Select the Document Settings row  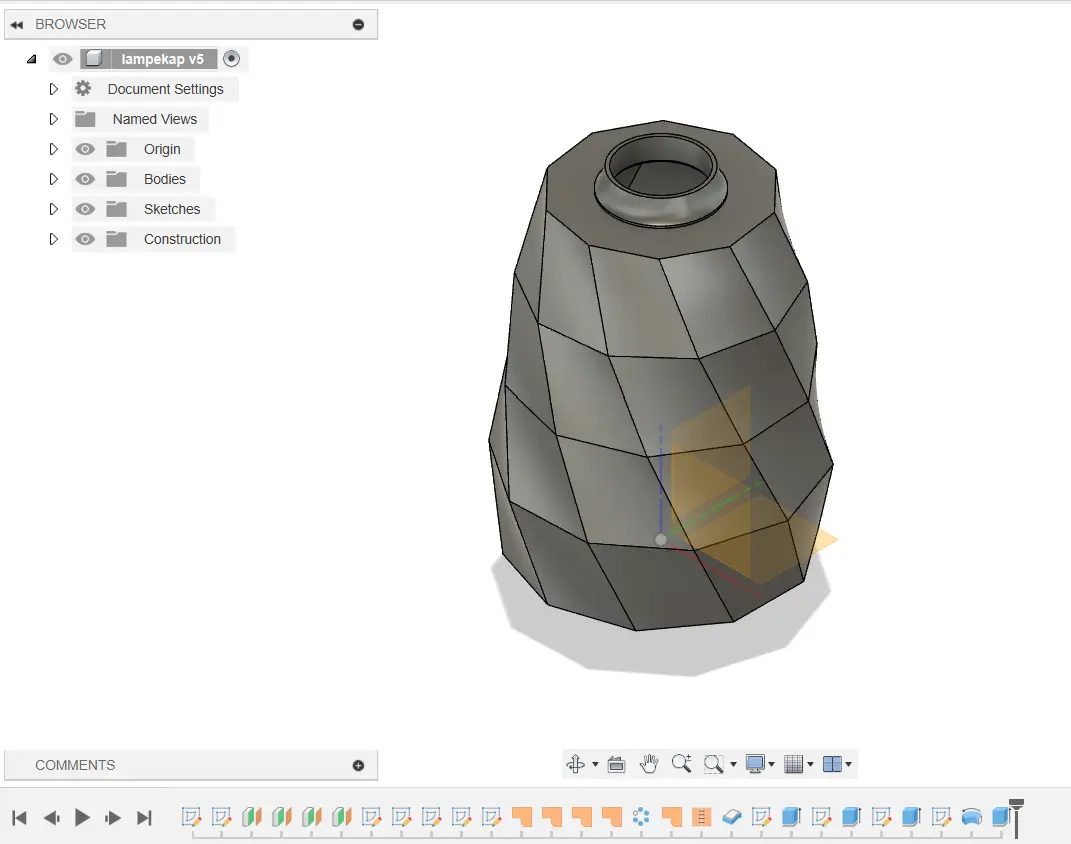(155, 89)
